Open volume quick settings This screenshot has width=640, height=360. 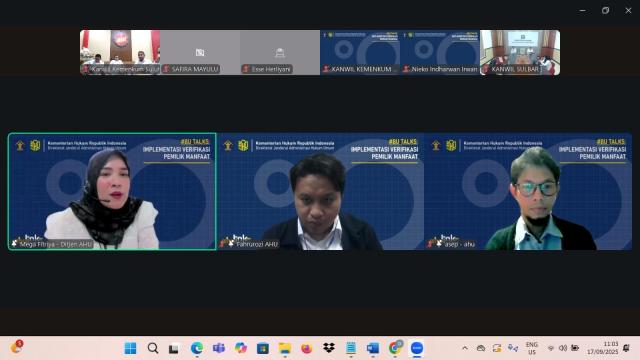pyautogui.click(x=563, y=348)
